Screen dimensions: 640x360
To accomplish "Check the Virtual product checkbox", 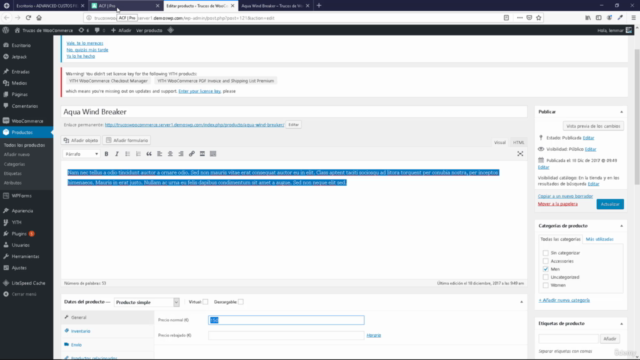I will (205, 302).
